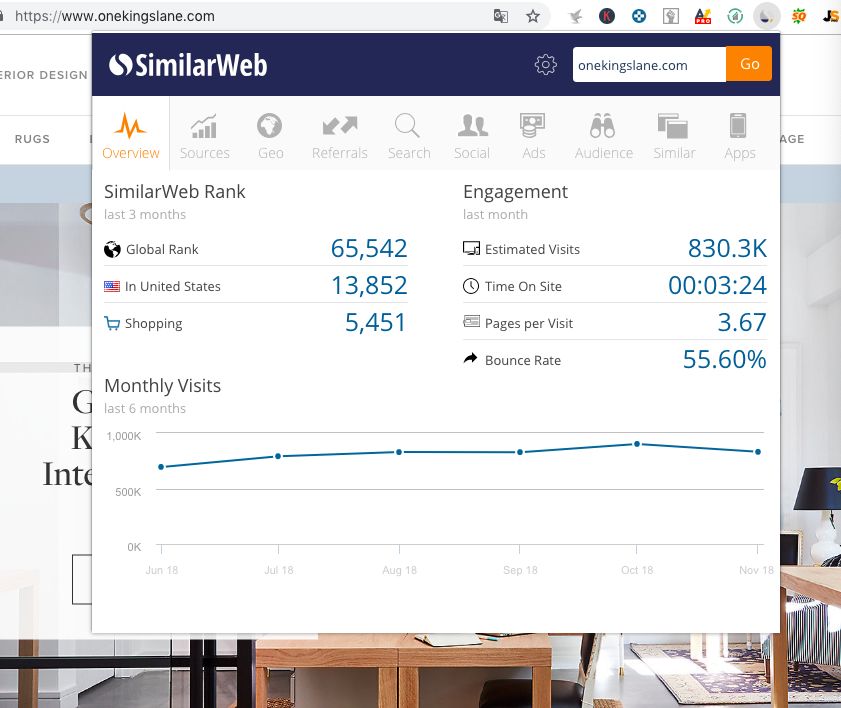The width and height of the screenshot is (841, 708).
Task: Click the Monthly Visits heading
Action: 163,386
